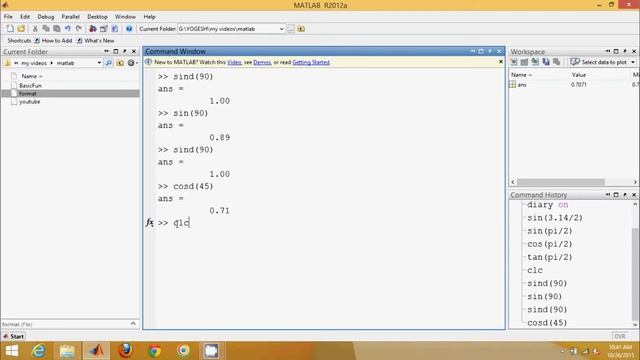Undock the Command Window panel
Image resolution: width=640 pixels, height=360 pixels.
490,51
